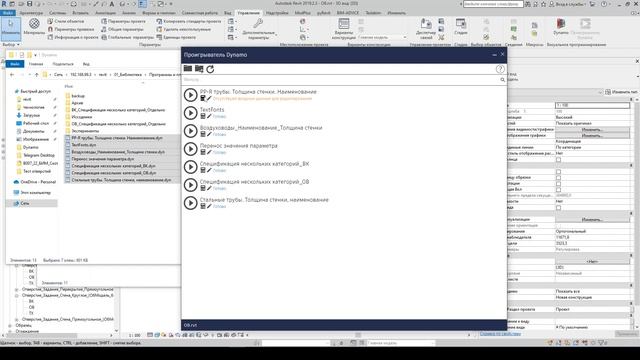640x360 pixels.
Task: Click pencil icon under Воздуховоды_Наименование script
Action: (x=209, y=134)
